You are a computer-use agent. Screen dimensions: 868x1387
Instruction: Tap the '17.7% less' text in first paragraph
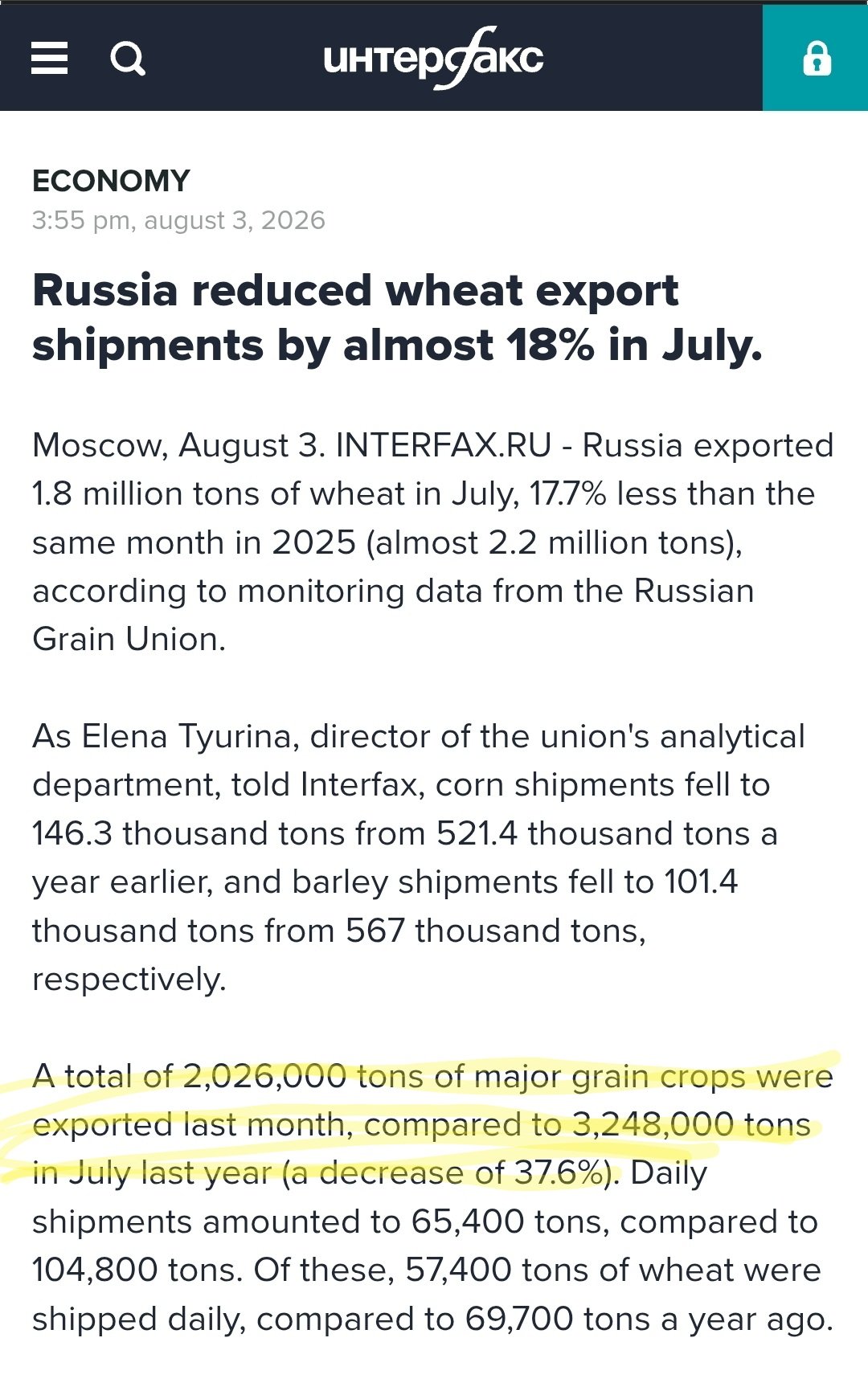pos(608,493)
